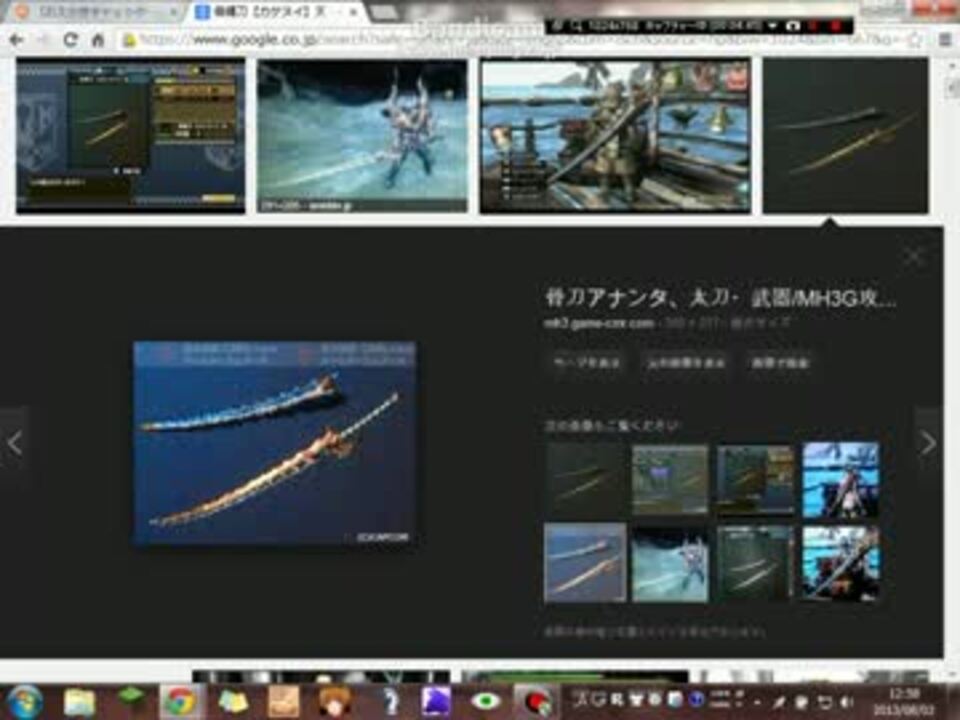Screen dimensions: 960x720
Task: Click the third button under image title
Action: (x=780, y=363)
